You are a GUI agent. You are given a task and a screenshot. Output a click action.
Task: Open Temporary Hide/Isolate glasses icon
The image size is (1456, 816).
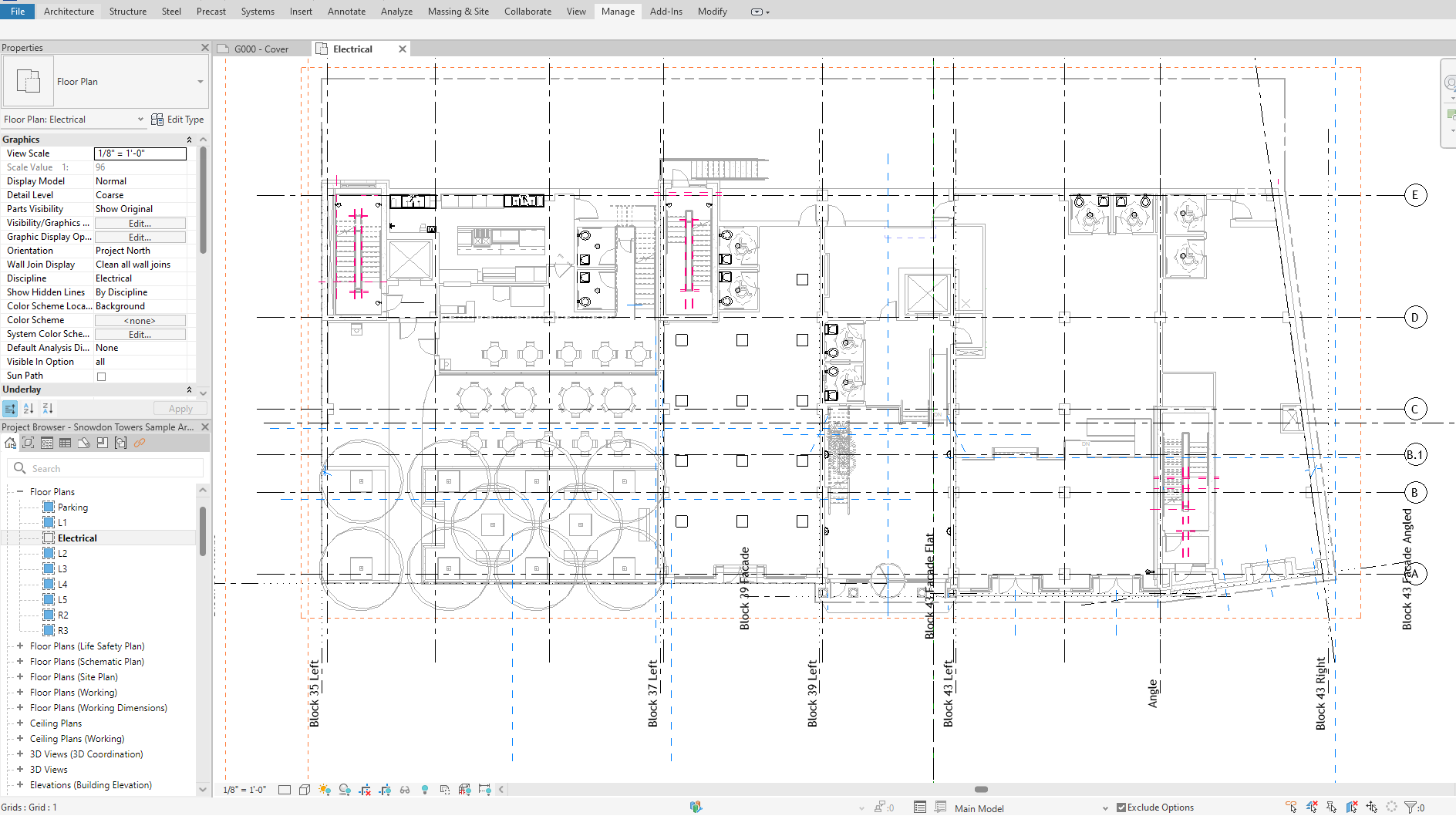click(x=405, y=790)
